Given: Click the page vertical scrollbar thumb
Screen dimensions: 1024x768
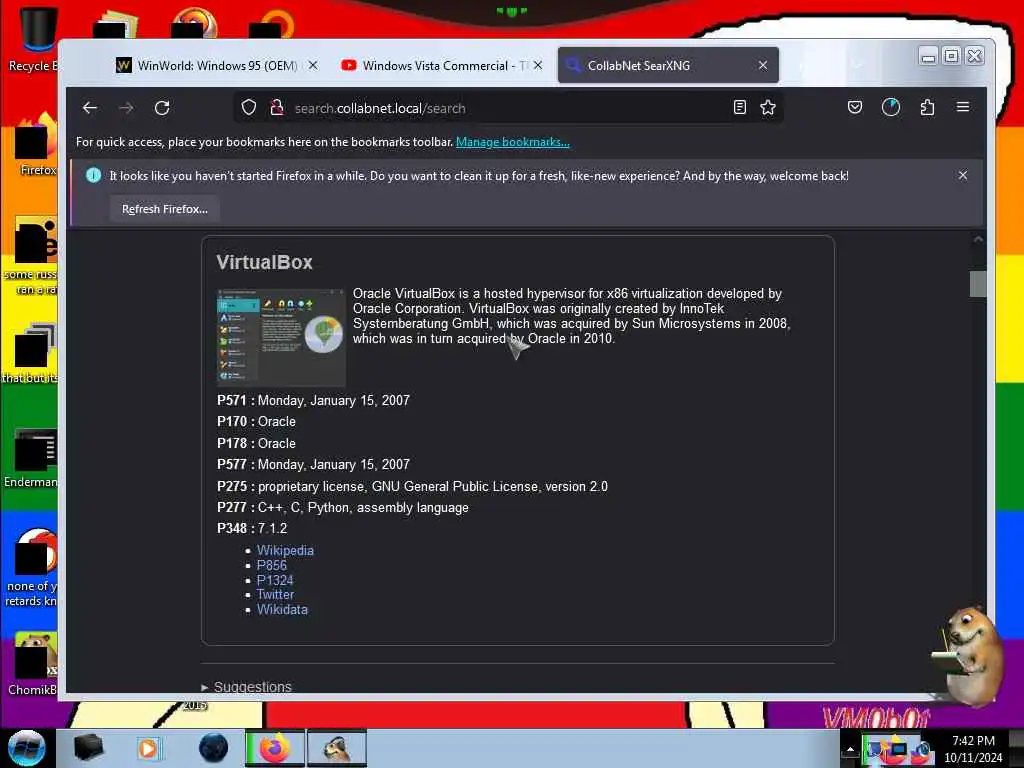Looking at the screenshot, I should tap(978, 284).
